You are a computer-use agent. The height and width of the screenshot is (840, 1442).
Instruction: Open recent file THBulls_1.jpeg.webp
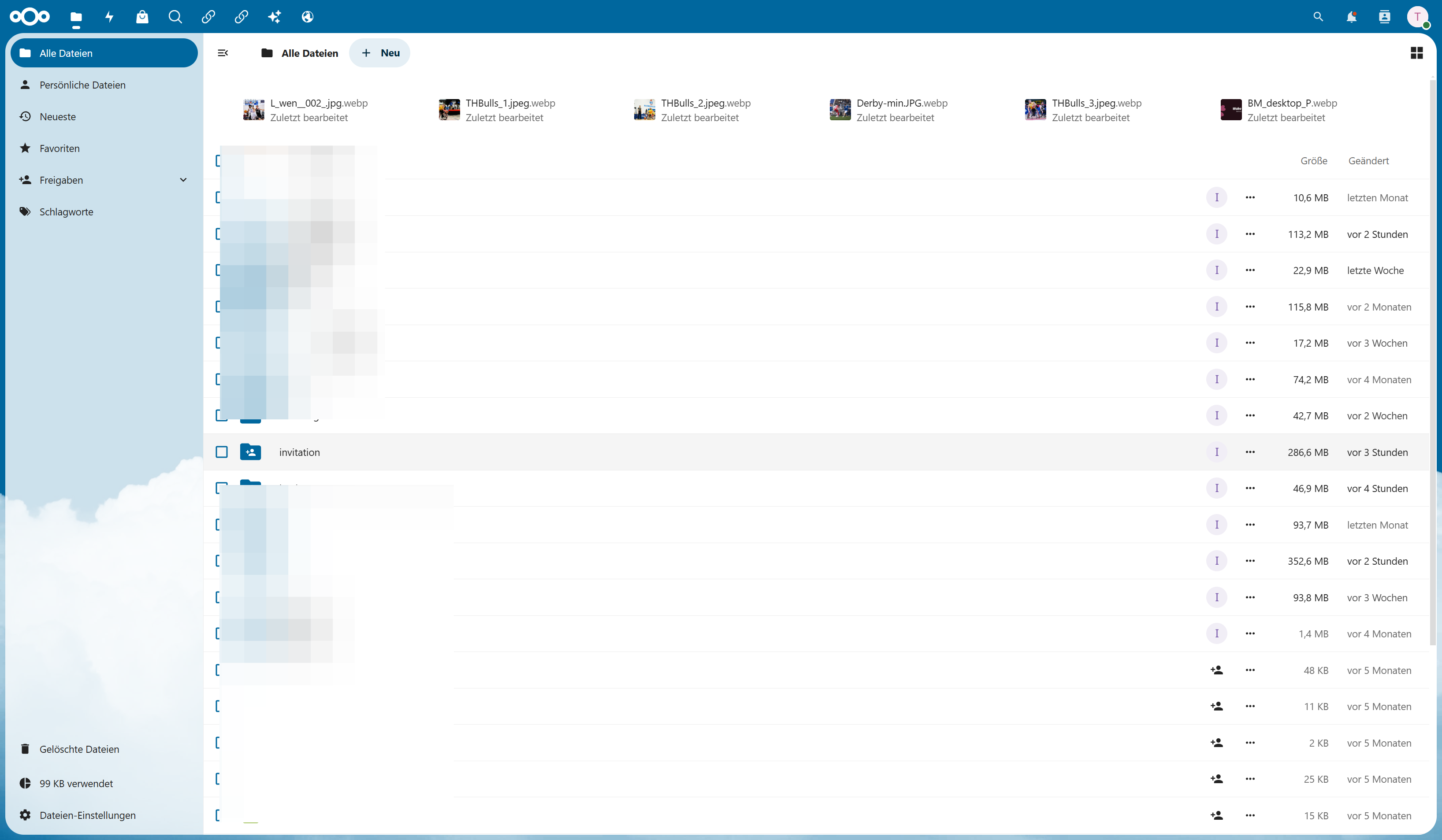pos(497,110)
